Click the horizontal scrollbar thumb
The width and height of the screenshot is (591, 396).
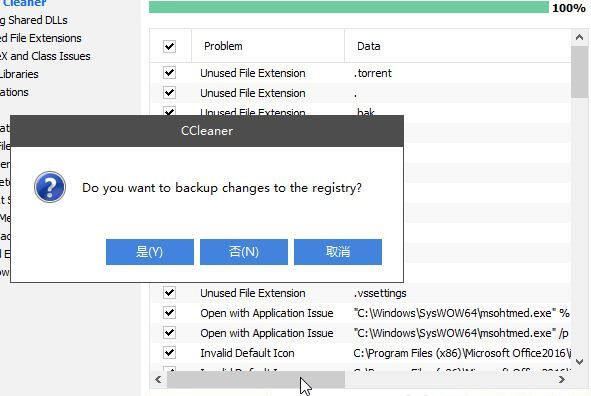click(256, 379)
